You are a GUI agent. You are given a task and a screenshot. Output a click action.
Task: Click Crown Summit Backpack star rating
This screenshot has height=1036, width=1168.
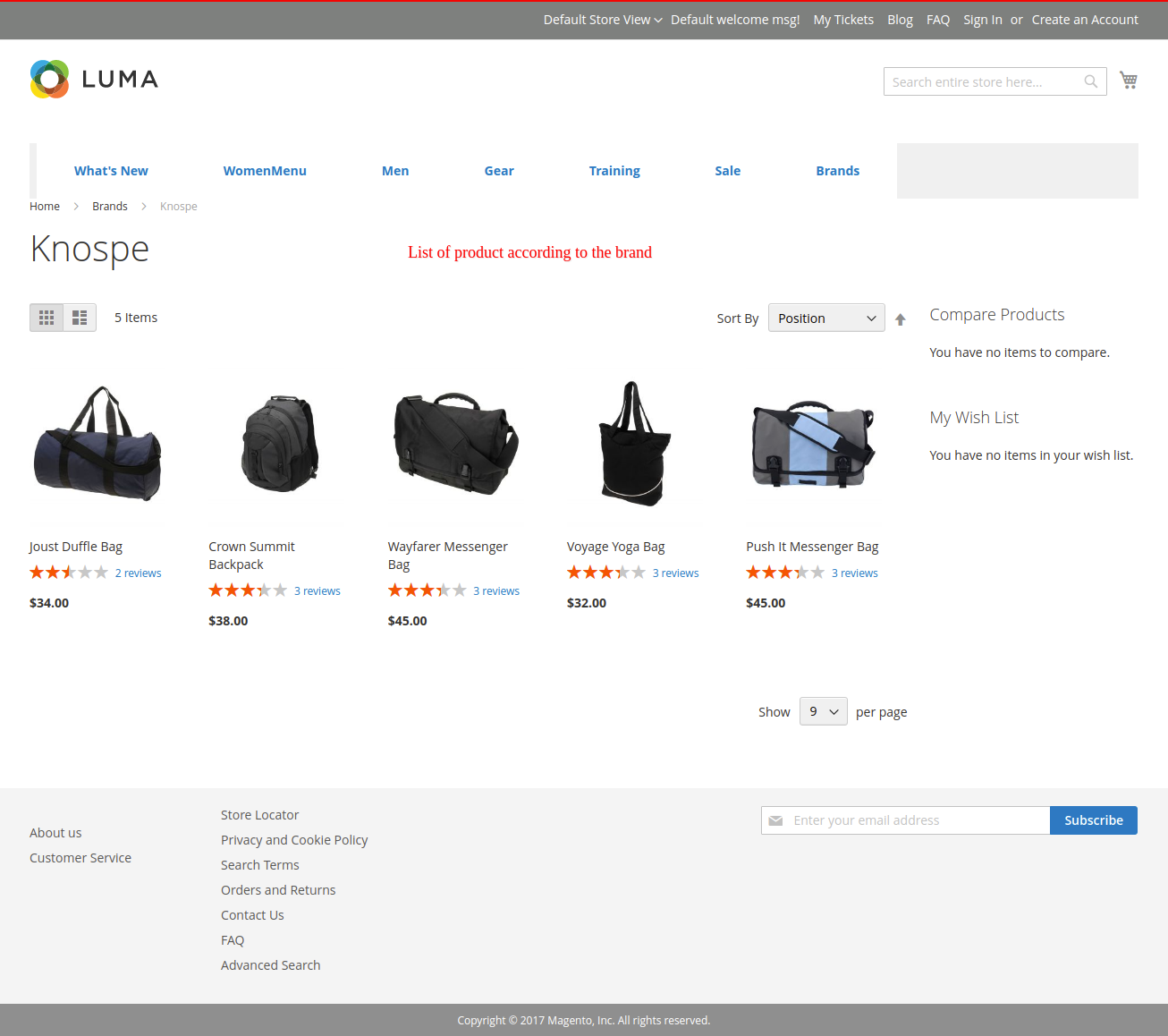tap(248, 590)
